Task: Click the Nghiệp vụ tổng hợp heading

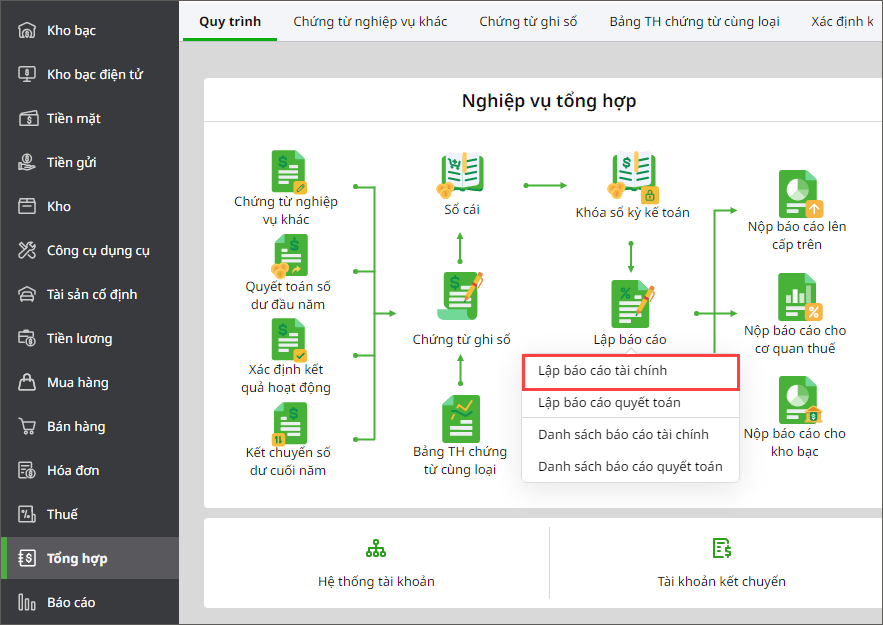Action: point(549,101)
